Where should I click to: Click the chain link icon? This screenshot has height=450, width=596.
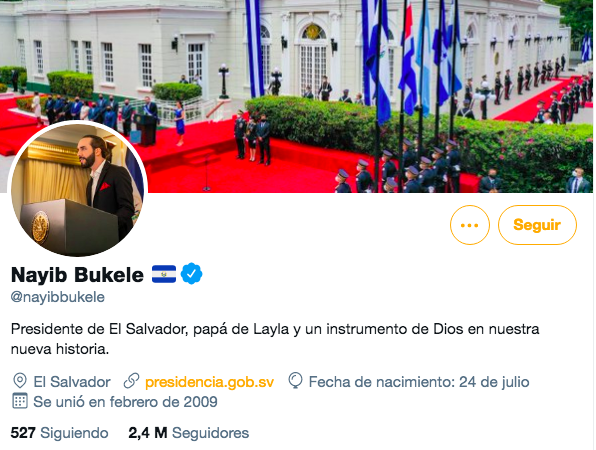tap(132, 381)
